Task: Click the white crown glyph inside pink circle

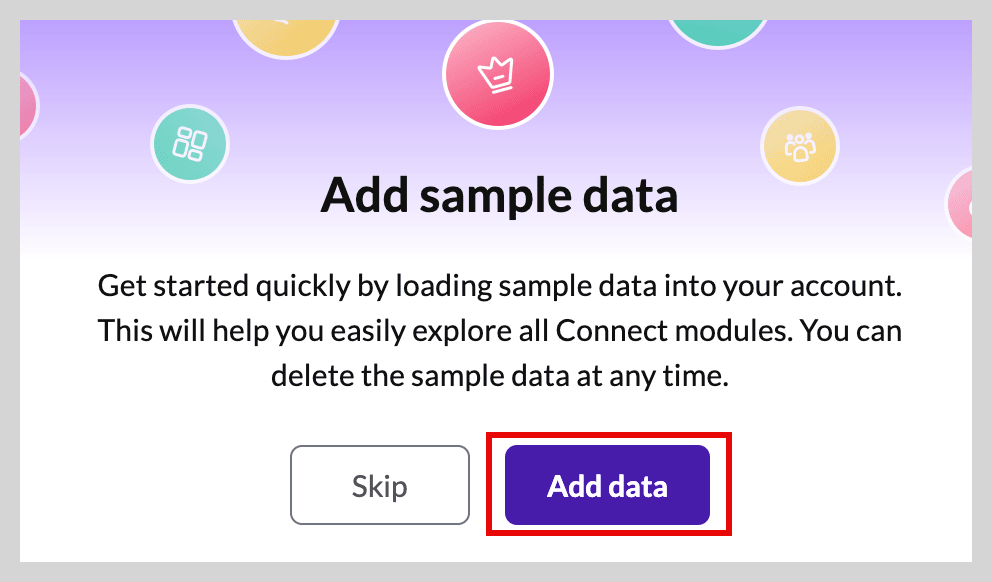Action: [x=496, y=75]
